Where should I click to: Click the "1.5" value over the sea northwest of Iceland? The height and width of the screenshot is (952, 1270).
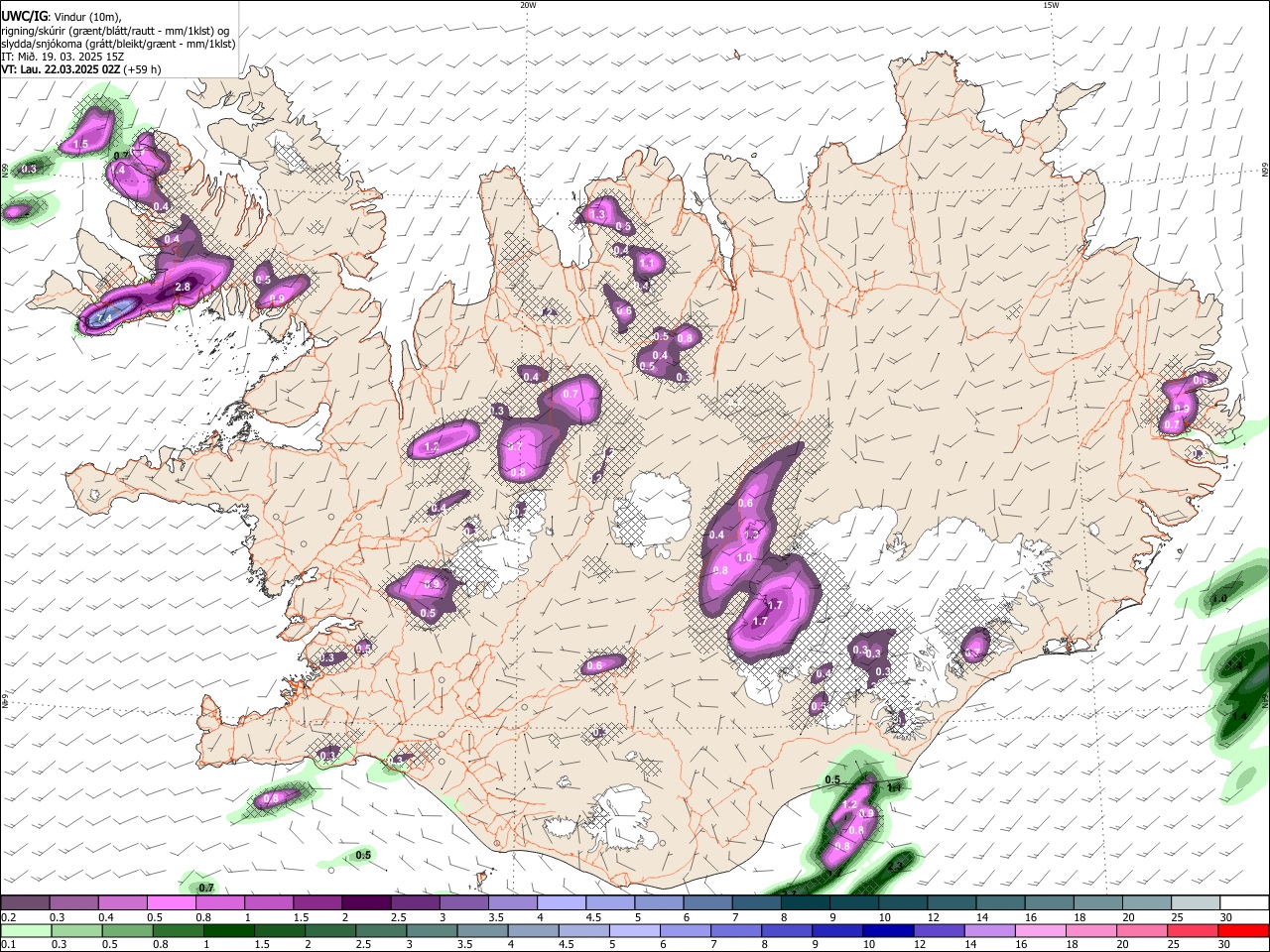coord(81,145)
